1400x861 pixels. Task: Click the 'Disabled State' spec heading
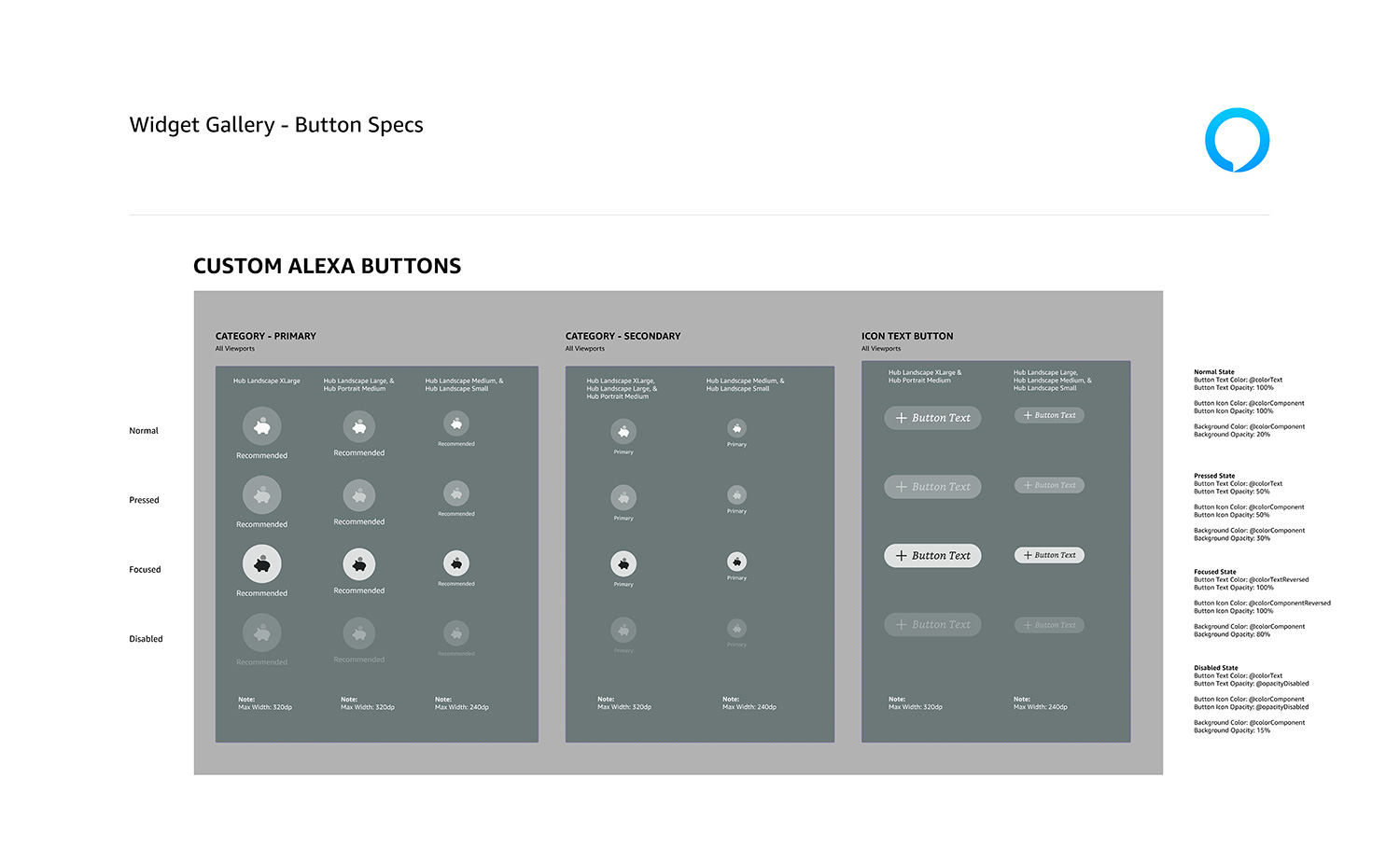(1216, 668)
